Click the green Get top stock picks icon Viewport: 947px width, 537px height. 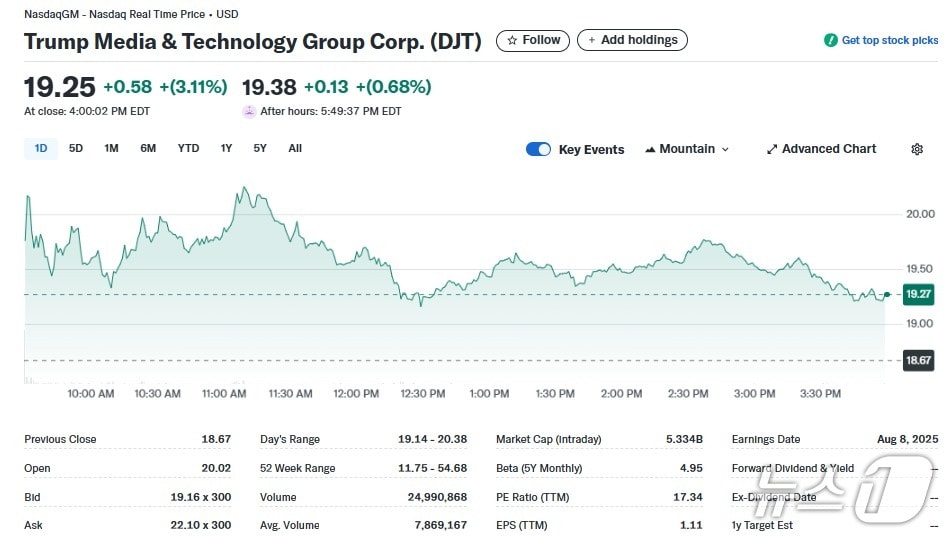pos(830,41)
